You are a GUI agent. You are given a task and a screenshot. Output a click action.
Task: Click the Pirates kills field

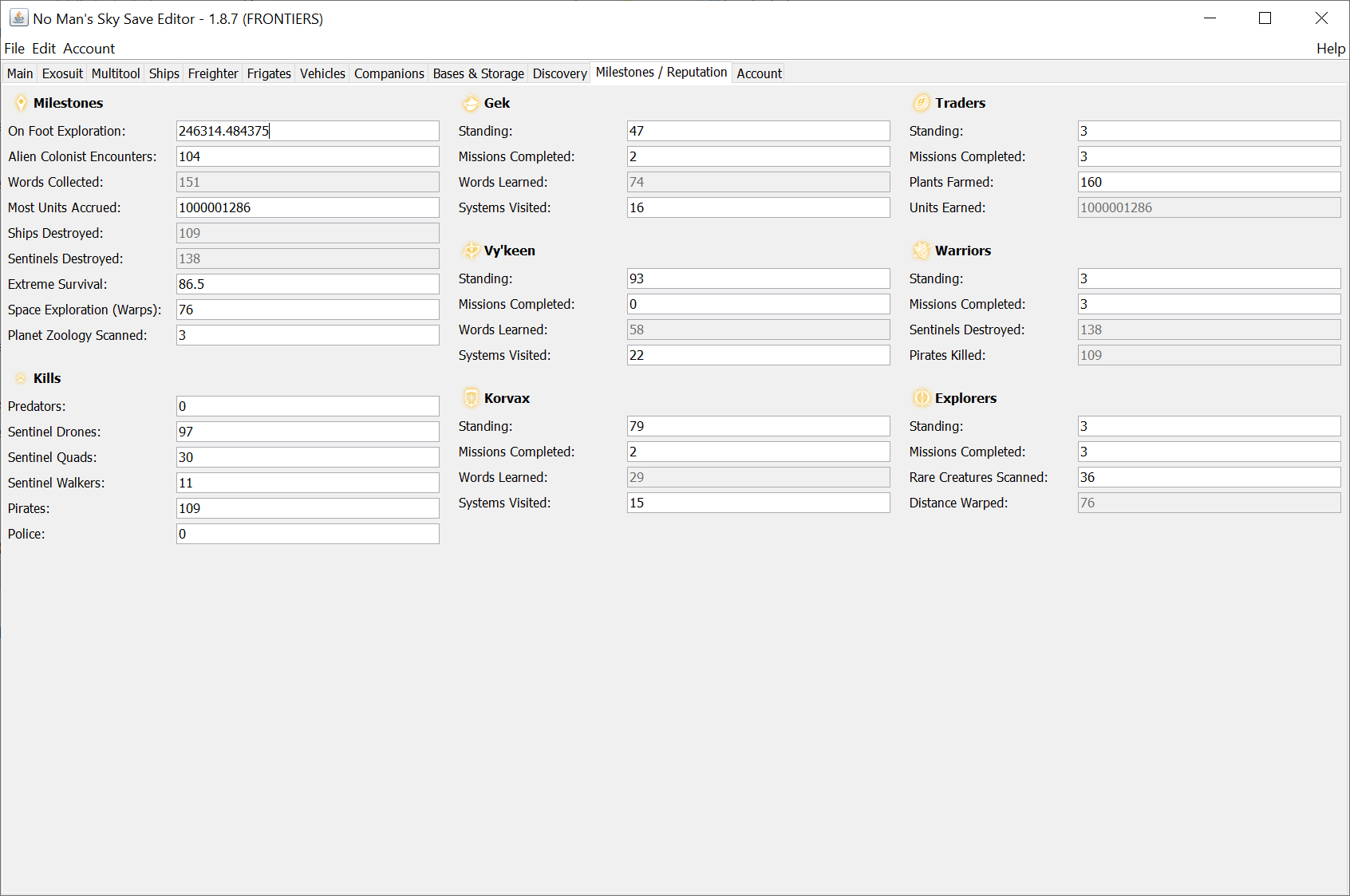[x=307, y=508]
